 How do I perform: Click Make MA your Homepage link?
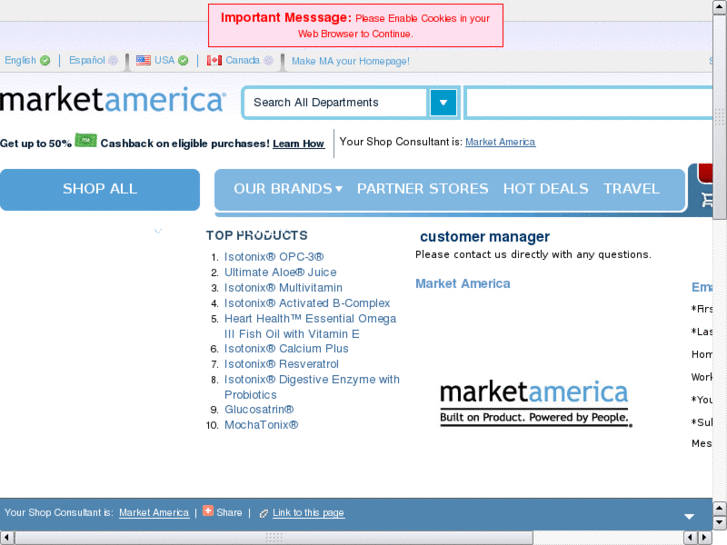pos(351,61)
